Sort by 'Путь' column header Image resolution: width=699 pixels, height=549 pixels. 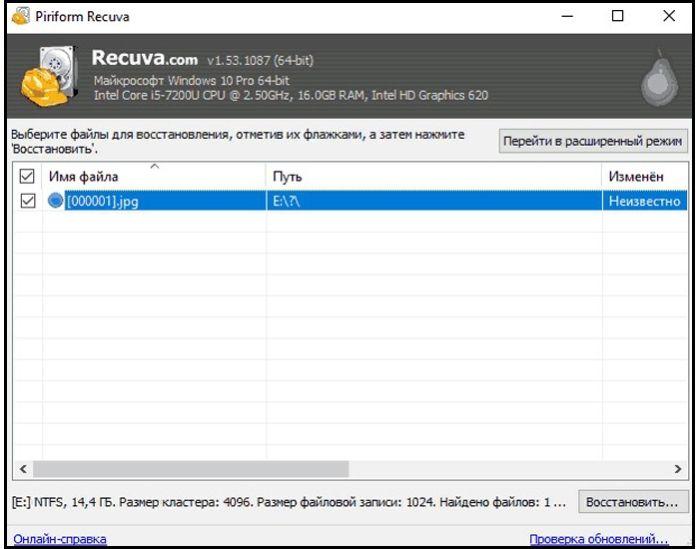[433, 176]
